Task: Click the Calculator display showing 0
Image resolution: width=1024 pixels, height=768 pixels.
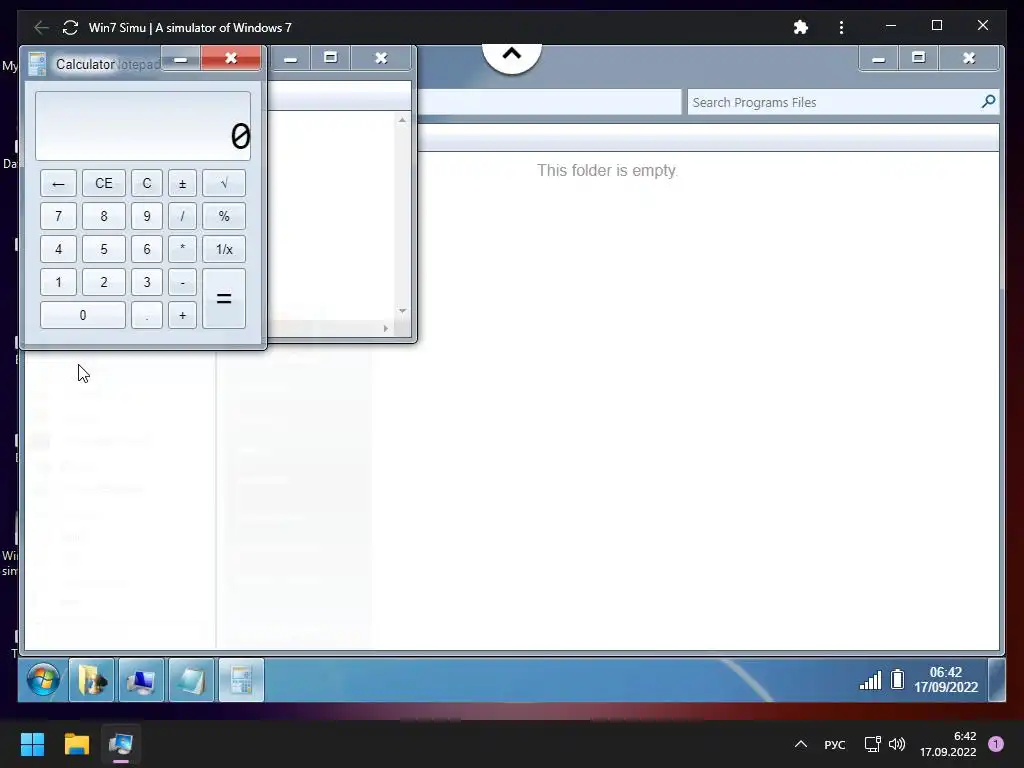Action: coord(142,126)
